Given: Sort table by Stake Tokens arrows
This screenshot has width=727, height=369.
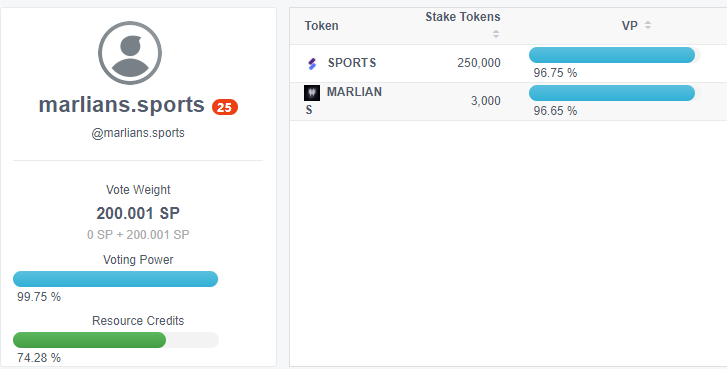Looking at the screenshot, I should 496,34.
